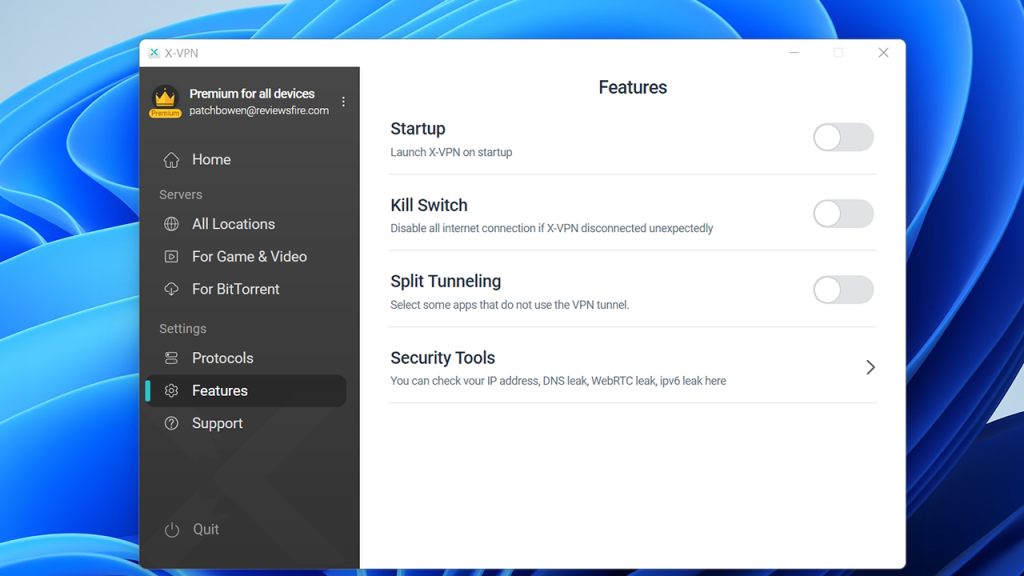The height and width of the screenshot is (576, 1024).
Task: Switch on Split Tunneling toggle
Action: coord(843,290)
